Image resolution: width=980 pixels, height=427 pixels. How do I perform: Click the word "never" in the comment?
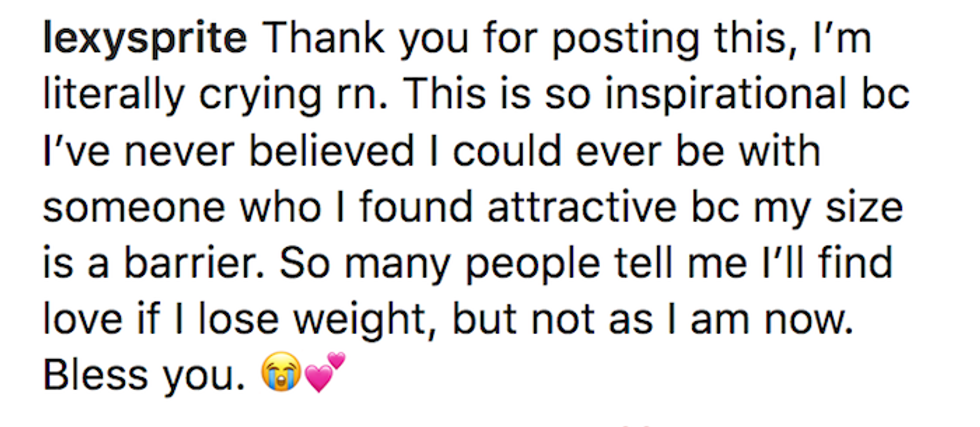pos(136,152)
